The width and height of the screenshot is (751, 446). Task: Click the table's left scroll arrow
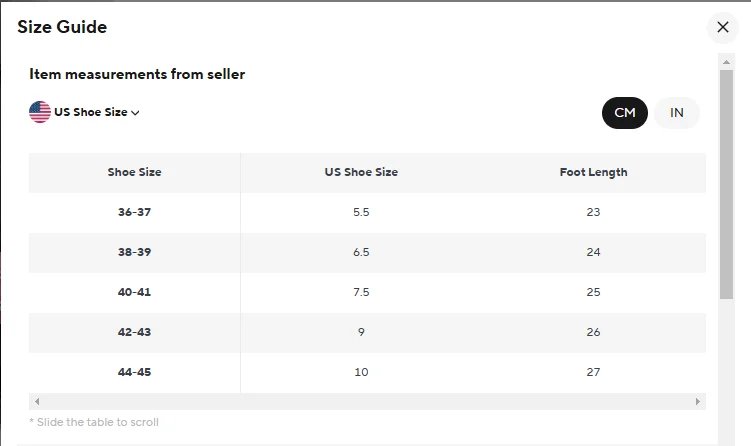tap(35, 401)
